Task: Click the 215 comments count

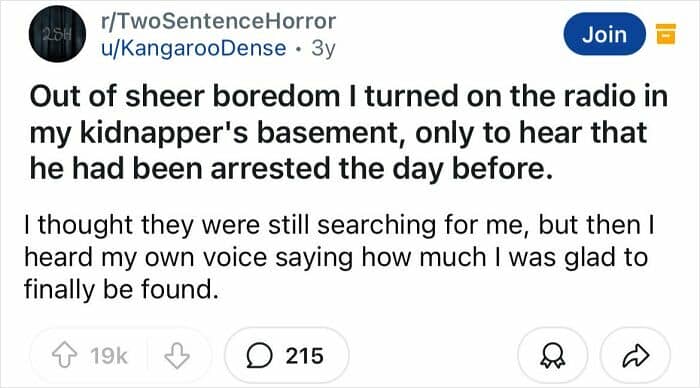Action: pos(304,356)
